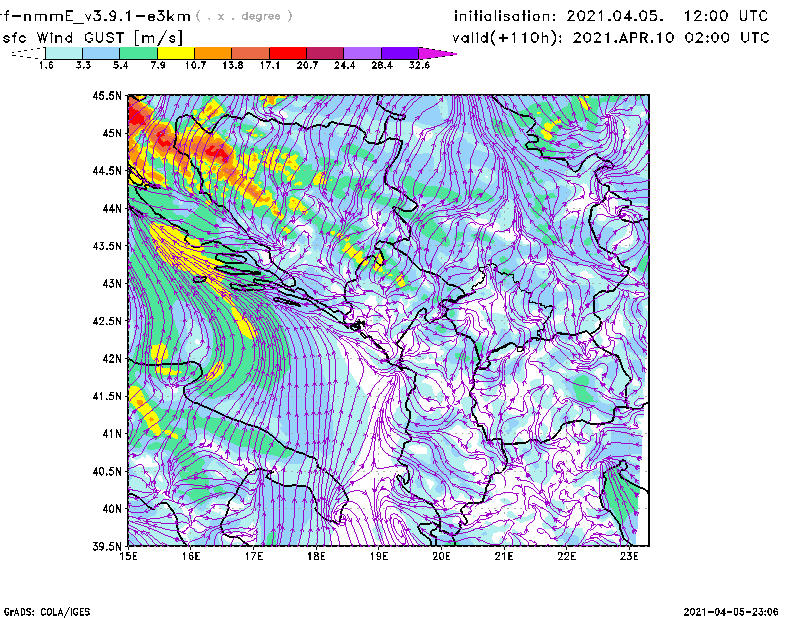The height and width of the screenshot is (618, 800).
Task: Click the 41.5N latitude label
Action: [107, 396]
